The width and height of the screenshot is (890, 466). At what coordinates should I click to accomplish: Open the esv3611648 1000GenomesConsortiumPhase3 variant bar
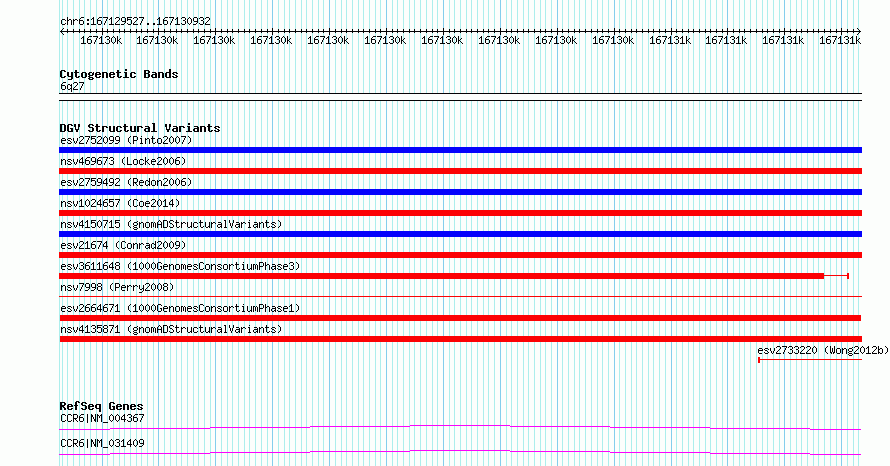click(x=454, y=276)
